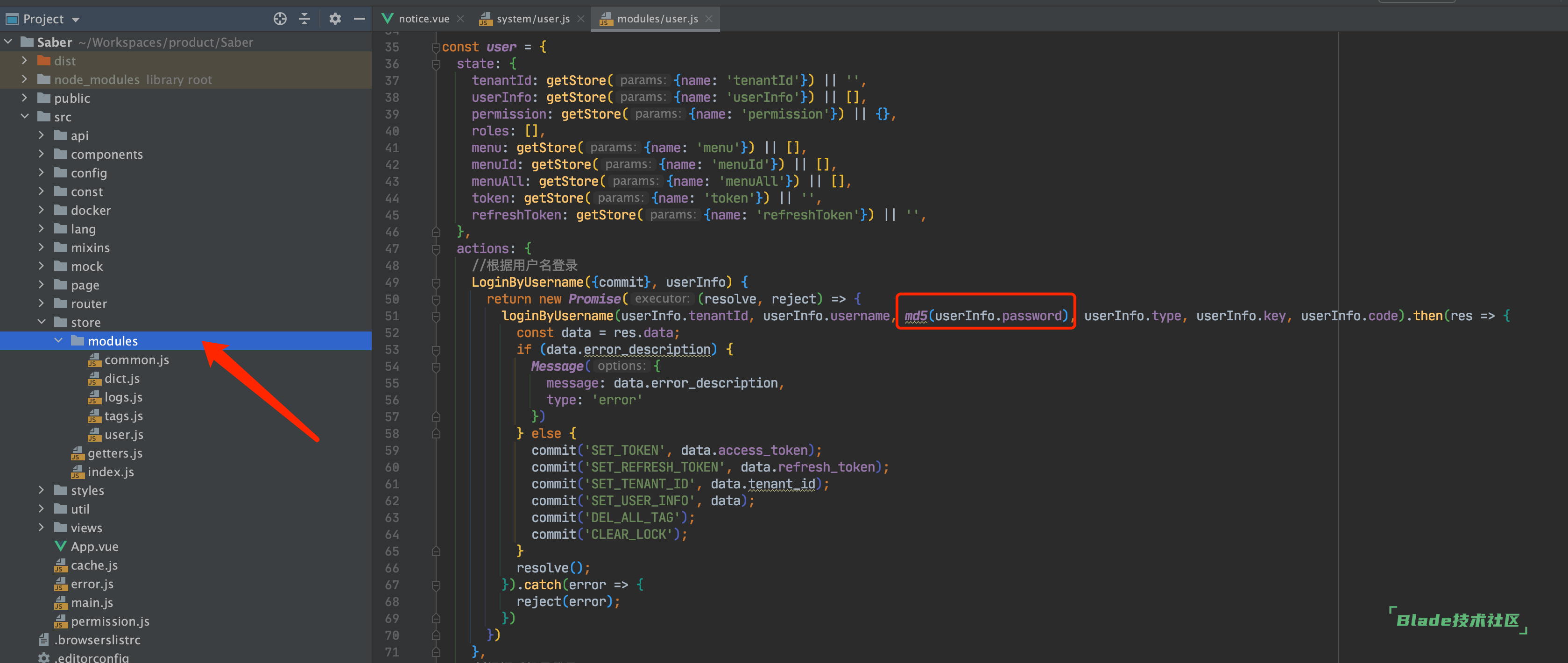Collapse the modules folder
This screenshot has width=1568, height=663.
pyautogui.click(x=58, y=340)
